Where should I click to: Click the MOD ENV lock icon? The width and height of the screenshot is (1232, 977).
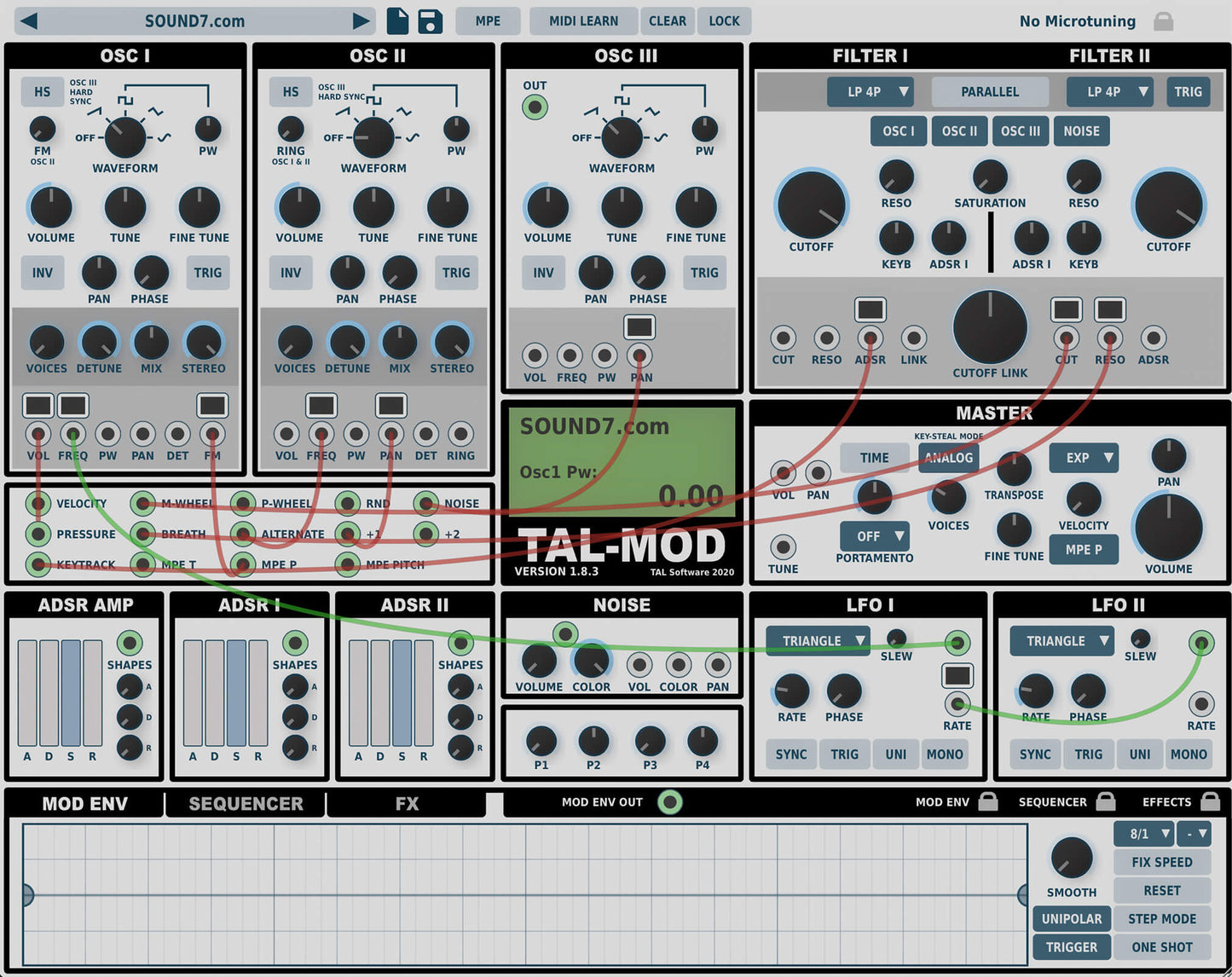click(x=987, y=801)
